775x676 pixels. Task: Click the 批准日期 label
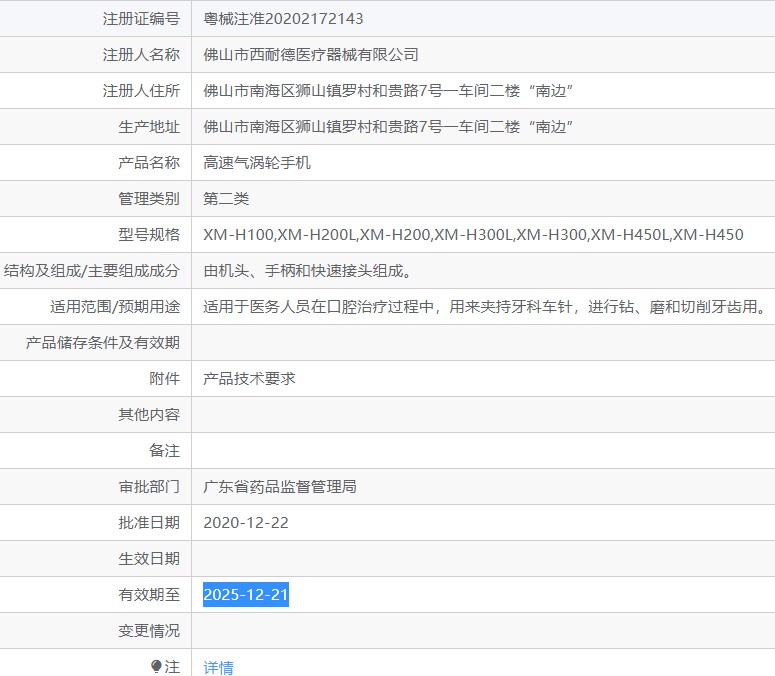click(x=149, y=523)
